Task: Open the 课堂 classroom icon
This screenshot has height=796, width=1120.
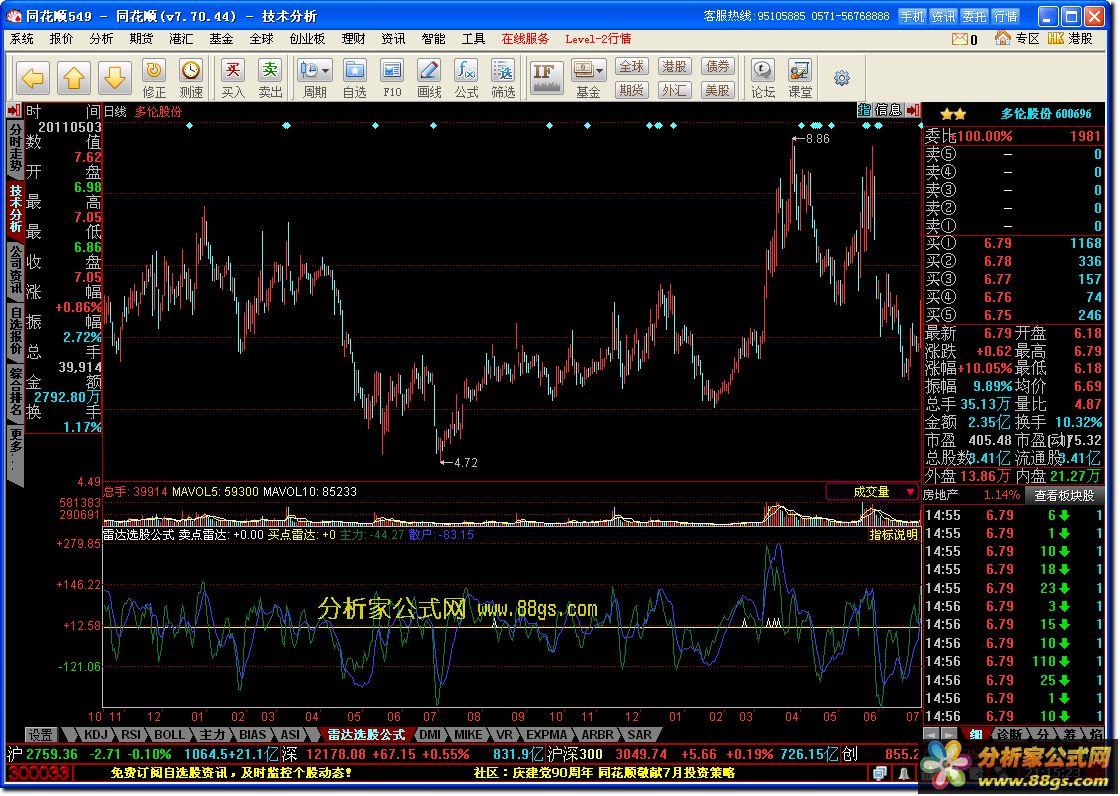Action: pyautogui.click(x=800, y=79)
